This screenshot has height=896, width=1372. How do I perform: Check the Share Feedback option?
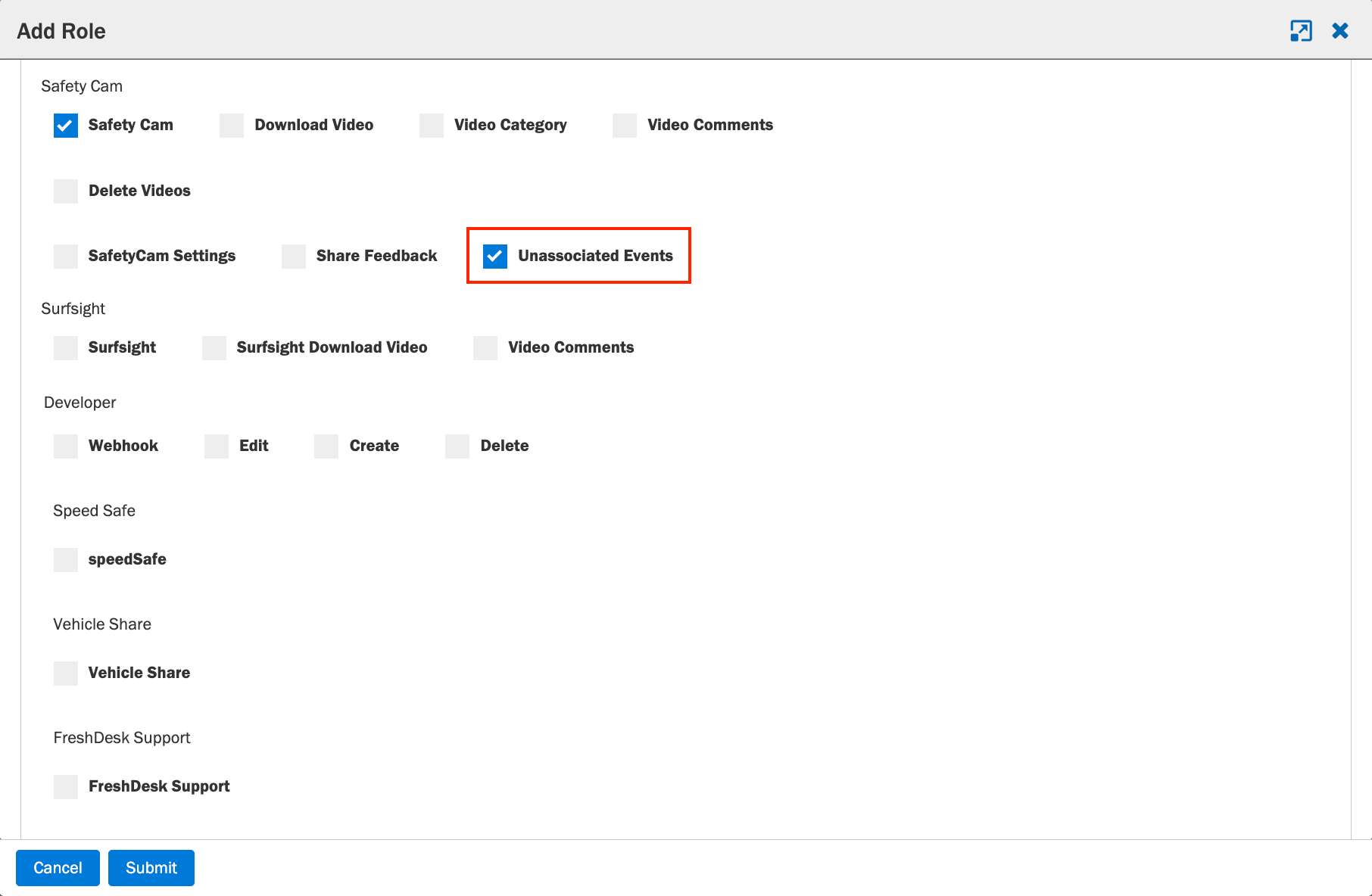294,257
